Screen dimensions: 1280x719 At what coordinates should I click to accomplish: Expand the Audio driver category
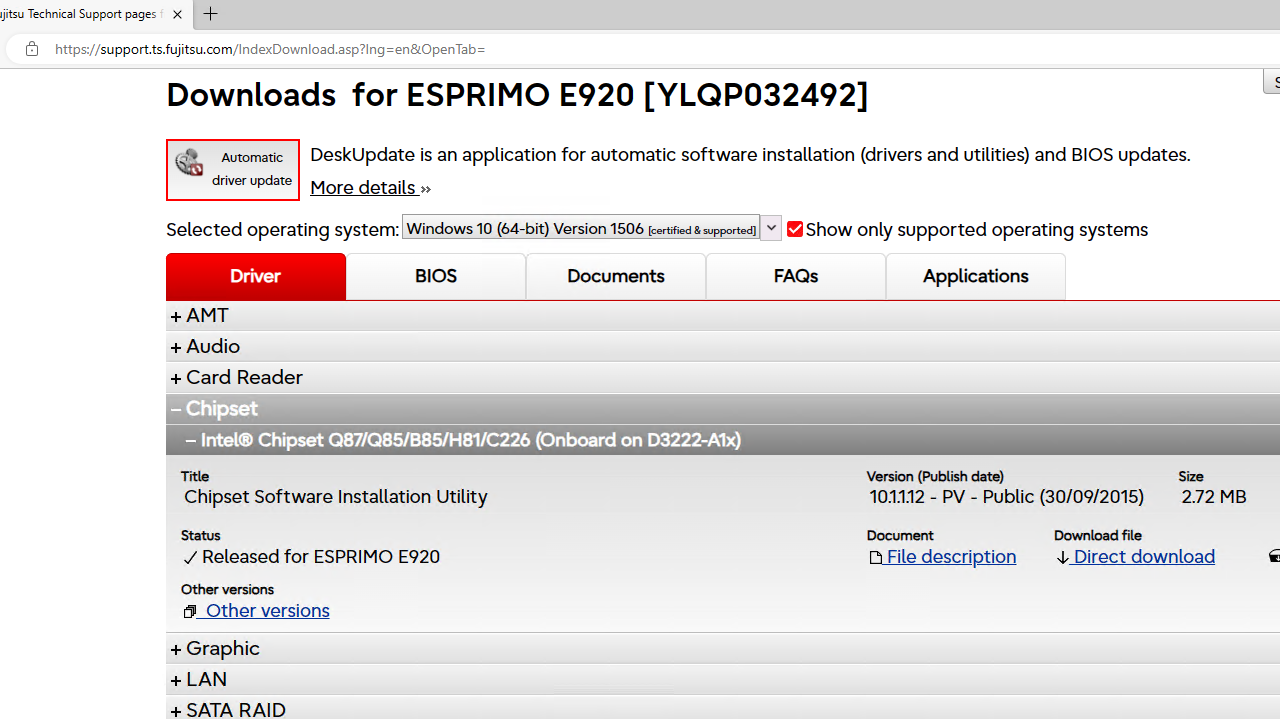click(x=723, y=346)
